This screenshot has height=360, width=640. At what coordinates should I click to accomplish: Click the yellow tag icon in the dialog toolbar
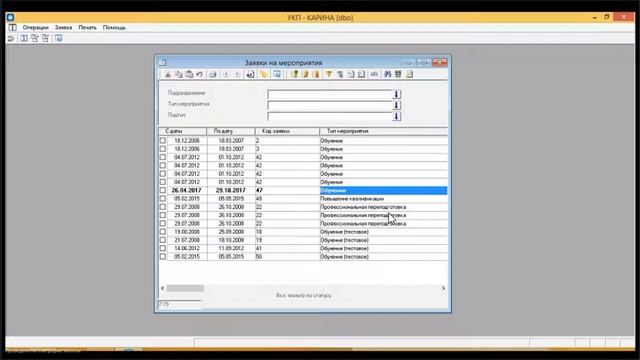[264, 74]
